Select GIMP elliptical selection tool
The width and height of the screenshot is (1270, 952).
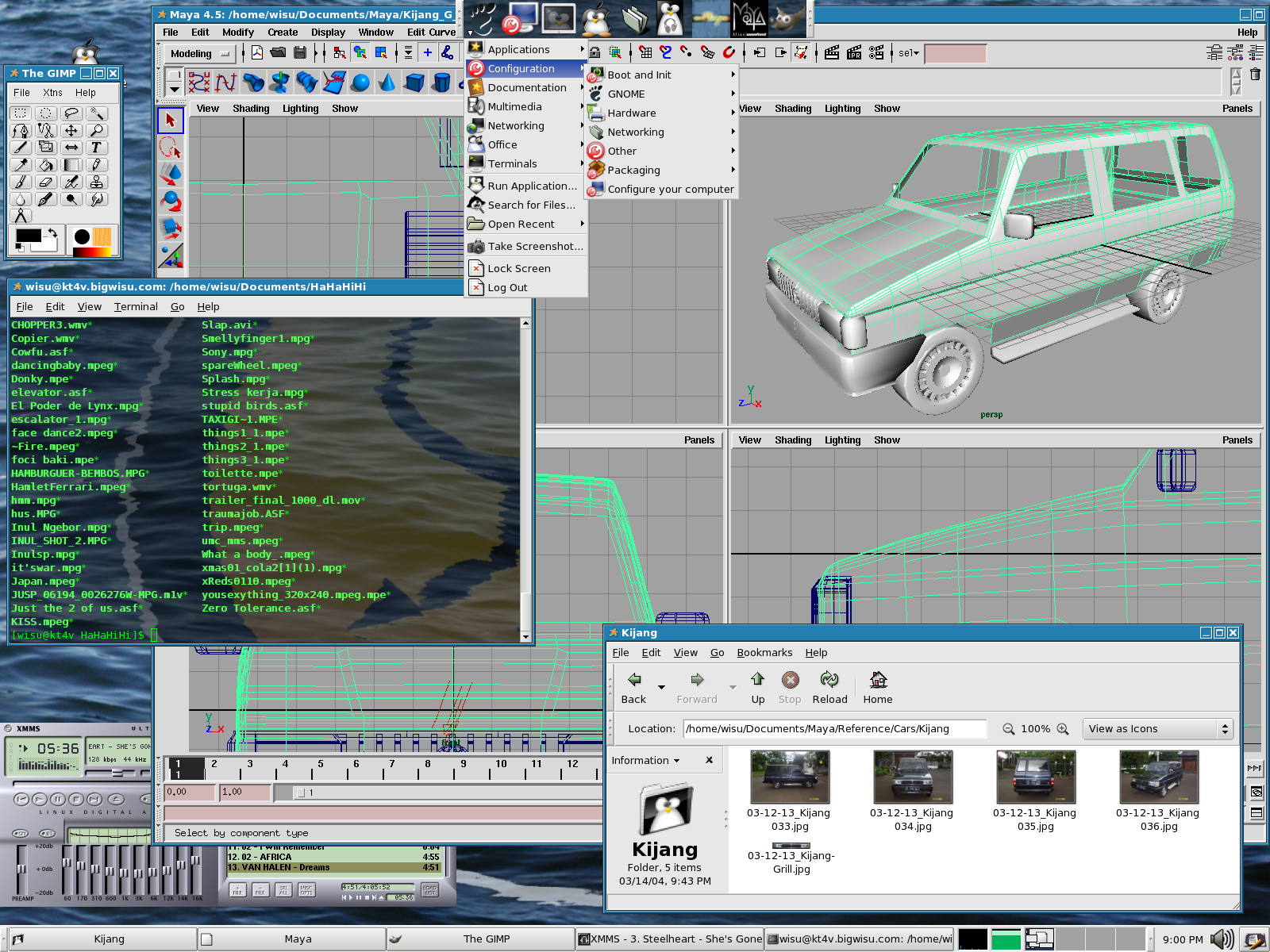[46, 113]
